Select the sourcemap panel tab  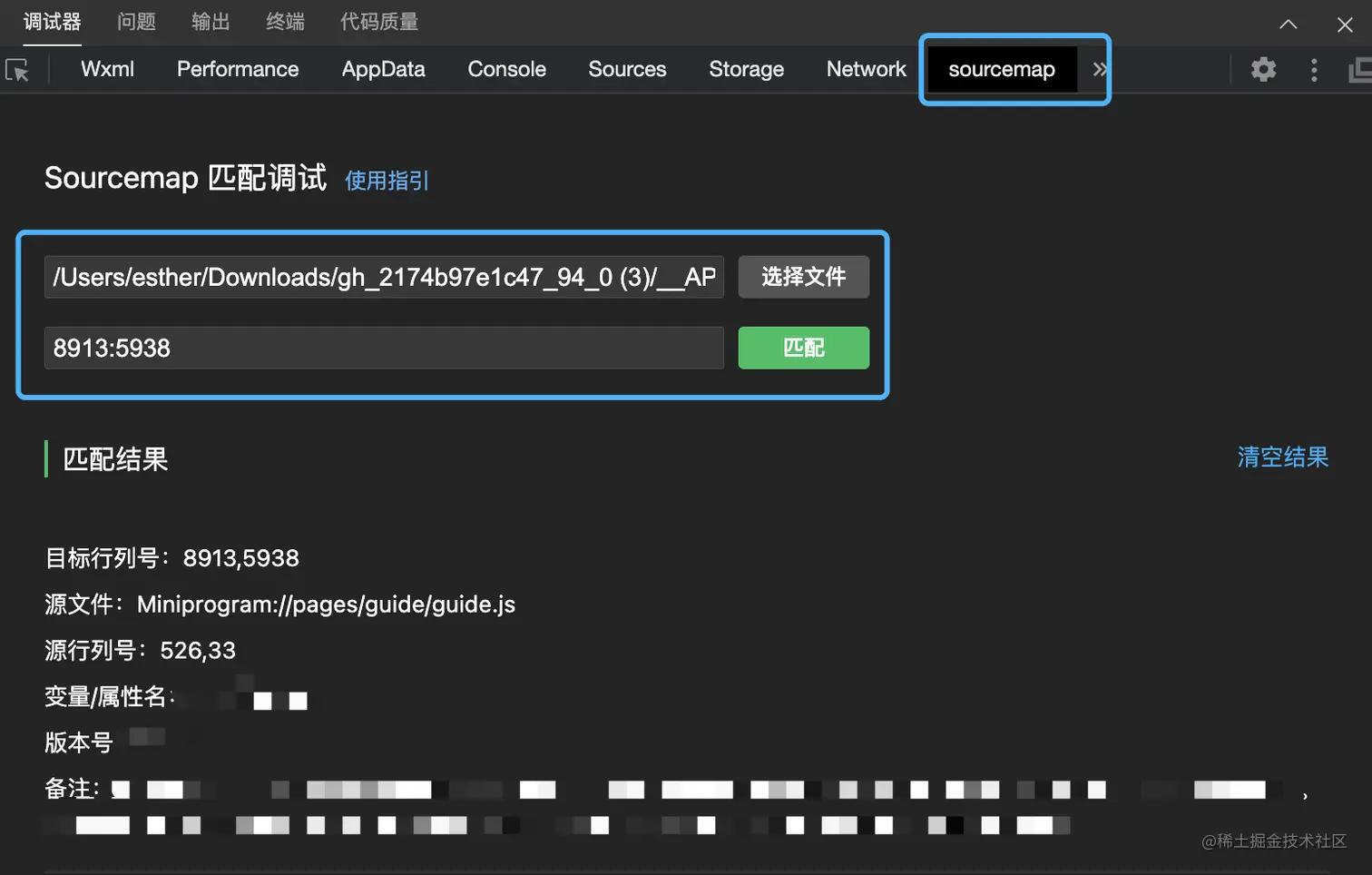(1002, 69)
